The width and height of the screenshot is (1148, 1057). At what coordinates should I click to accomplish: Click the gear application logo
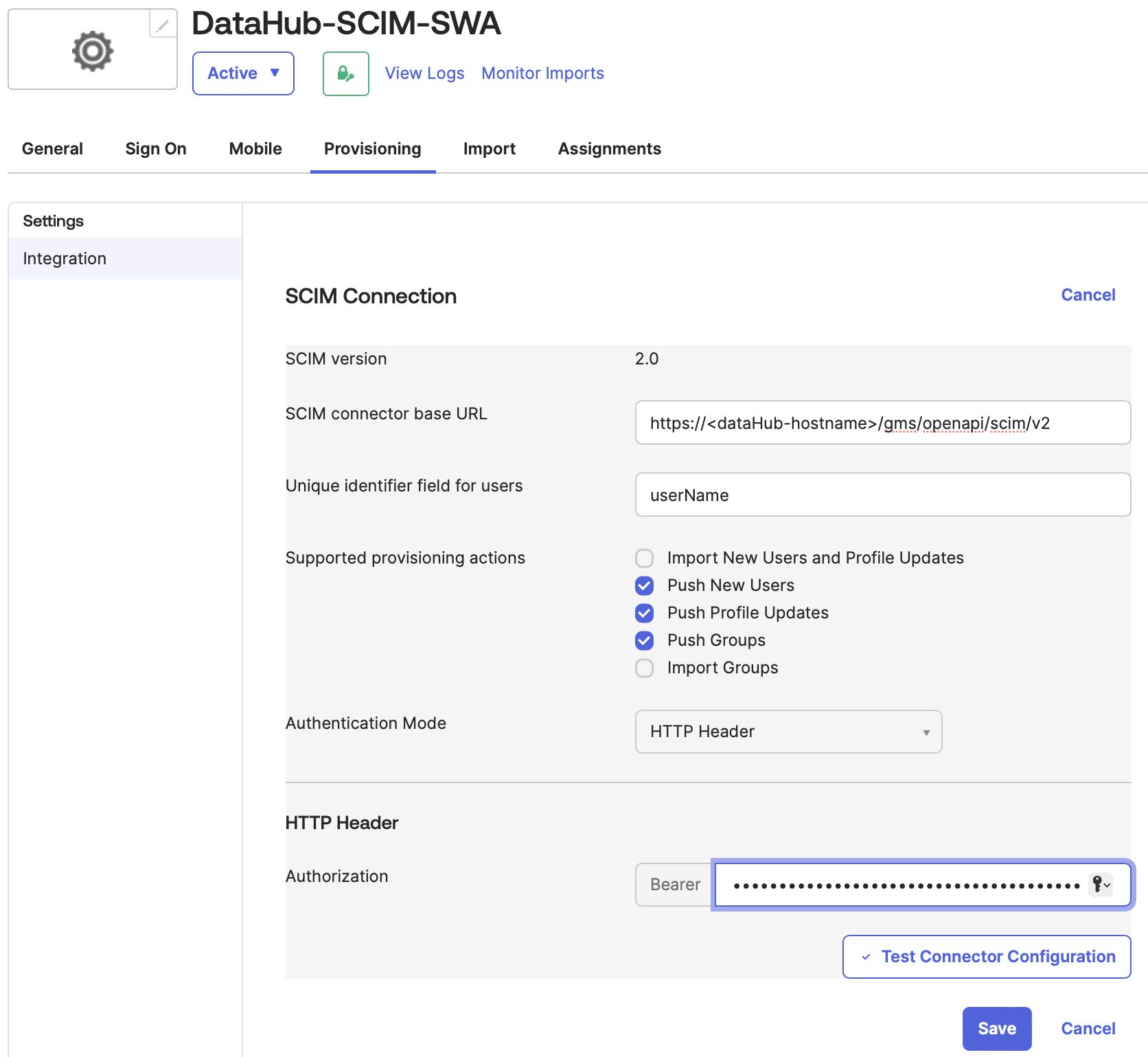click(93, 50)
